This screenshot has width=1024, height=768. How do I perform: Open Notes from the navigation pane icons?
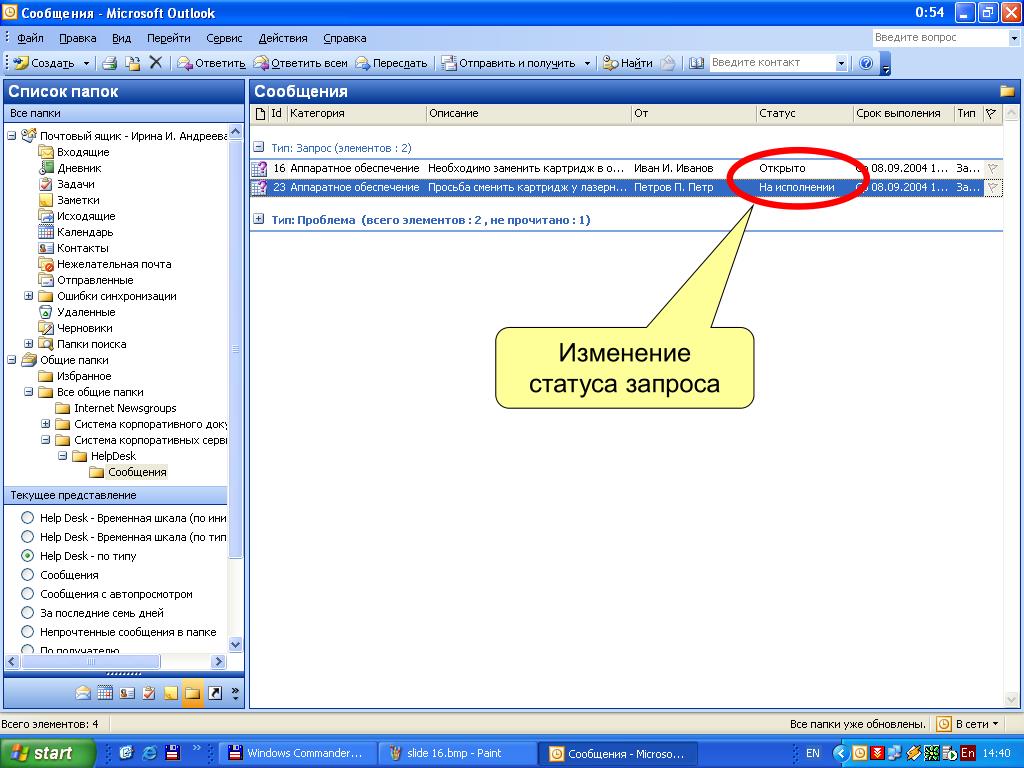pyautogui.click(x=171, y=693)
